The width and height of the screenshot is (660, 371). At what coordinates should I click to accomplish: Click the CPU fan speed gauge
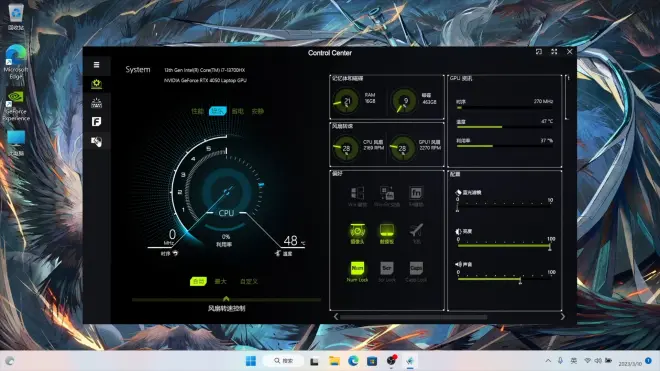coord(346,148)
